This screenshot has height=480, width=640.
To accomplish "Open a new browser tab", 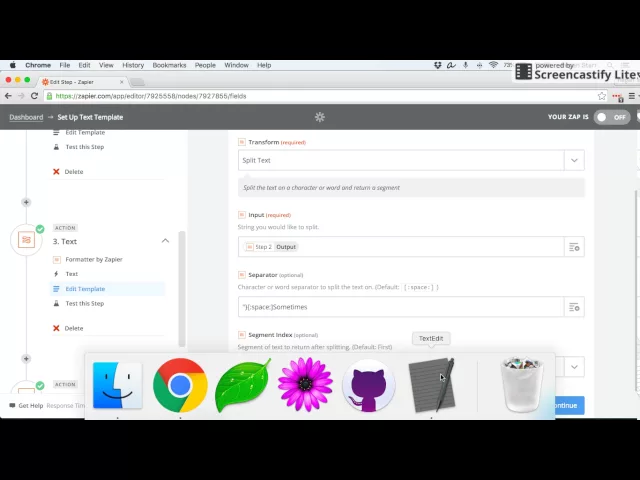I will (x=138, y=82).
